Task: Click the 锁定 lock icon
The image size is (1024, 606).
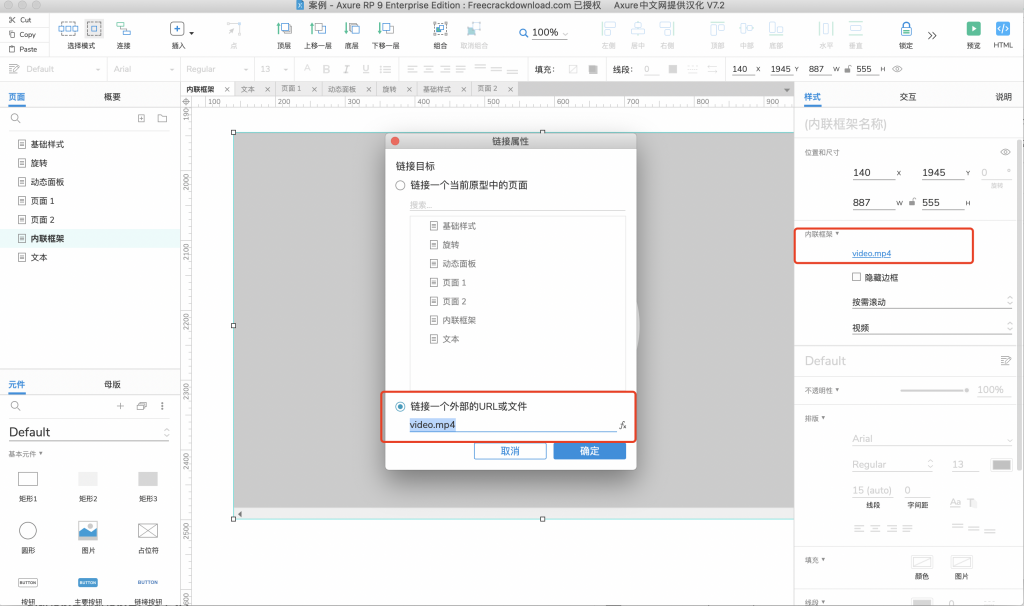Action: click(x=905, y=29)
